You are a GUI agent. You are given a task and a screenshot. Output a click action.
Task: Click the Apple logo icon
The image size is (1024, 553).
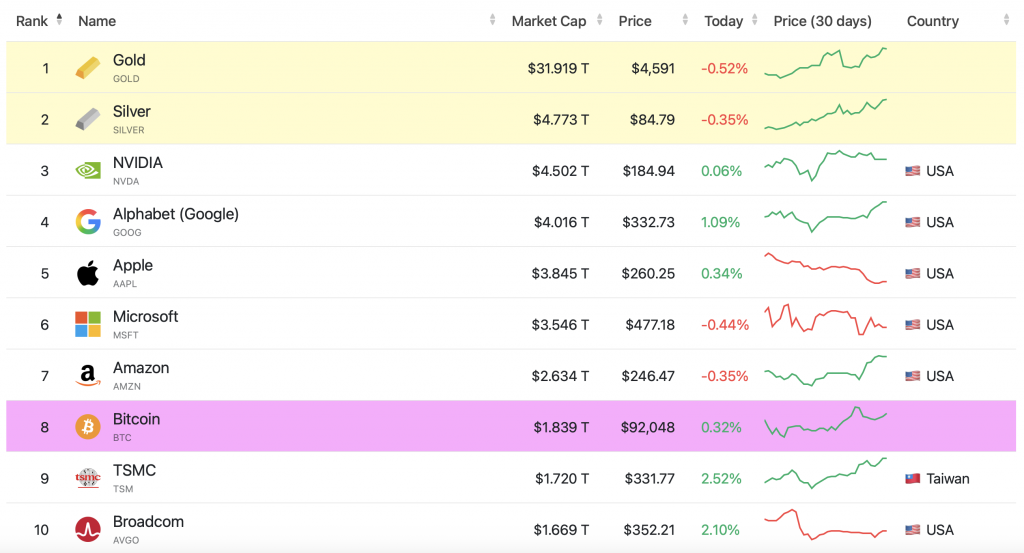pos(88,273)
